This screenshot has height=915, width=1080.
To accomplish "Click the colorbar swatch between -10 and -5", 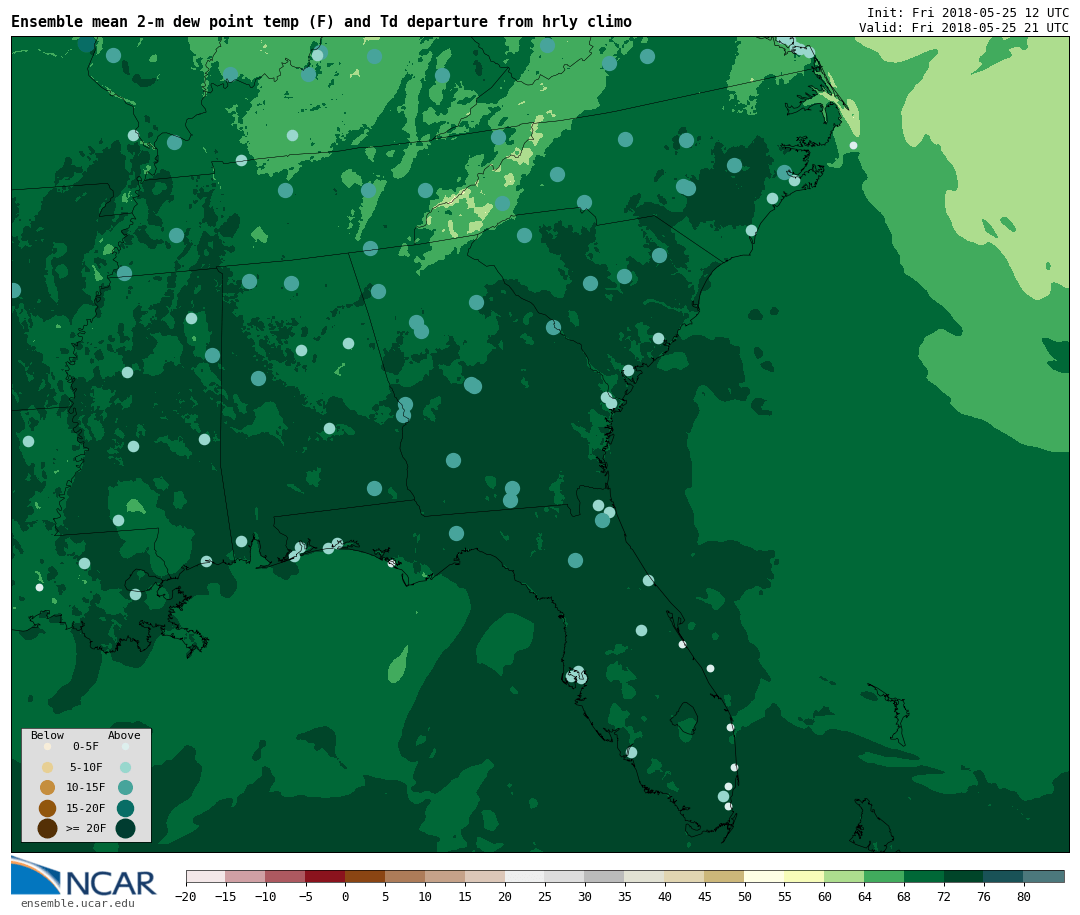I will (285, 877).
